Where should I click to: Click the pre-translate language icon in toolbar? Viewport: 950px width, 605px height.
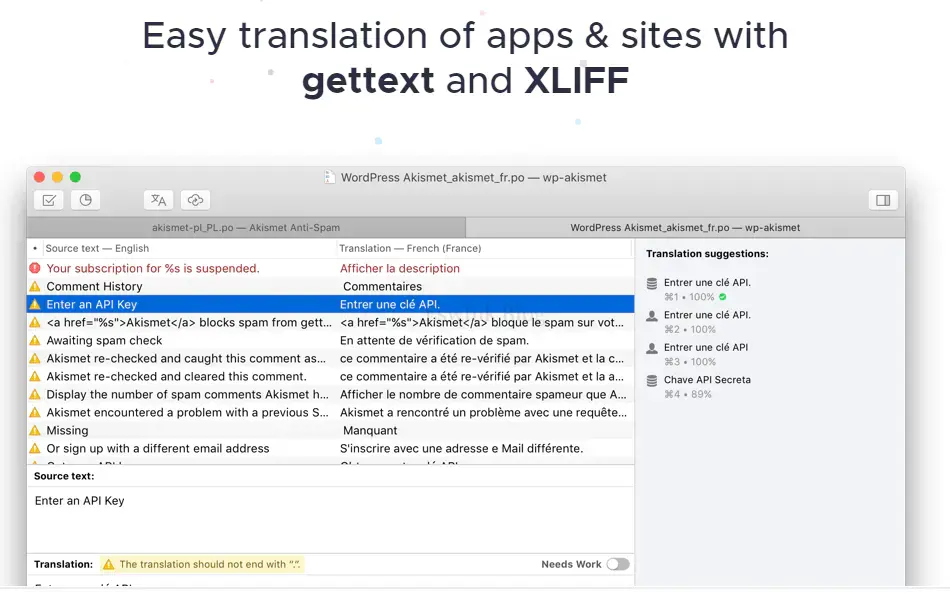[x=158, y=200]
